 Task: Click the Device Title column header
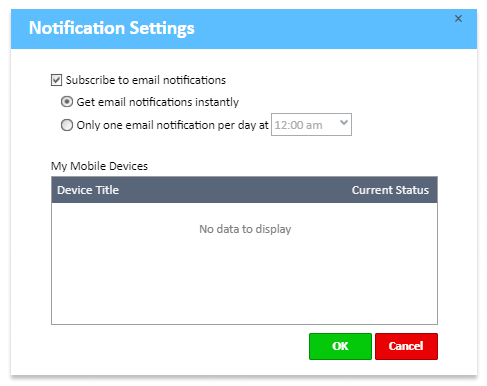tap(88, 190)
